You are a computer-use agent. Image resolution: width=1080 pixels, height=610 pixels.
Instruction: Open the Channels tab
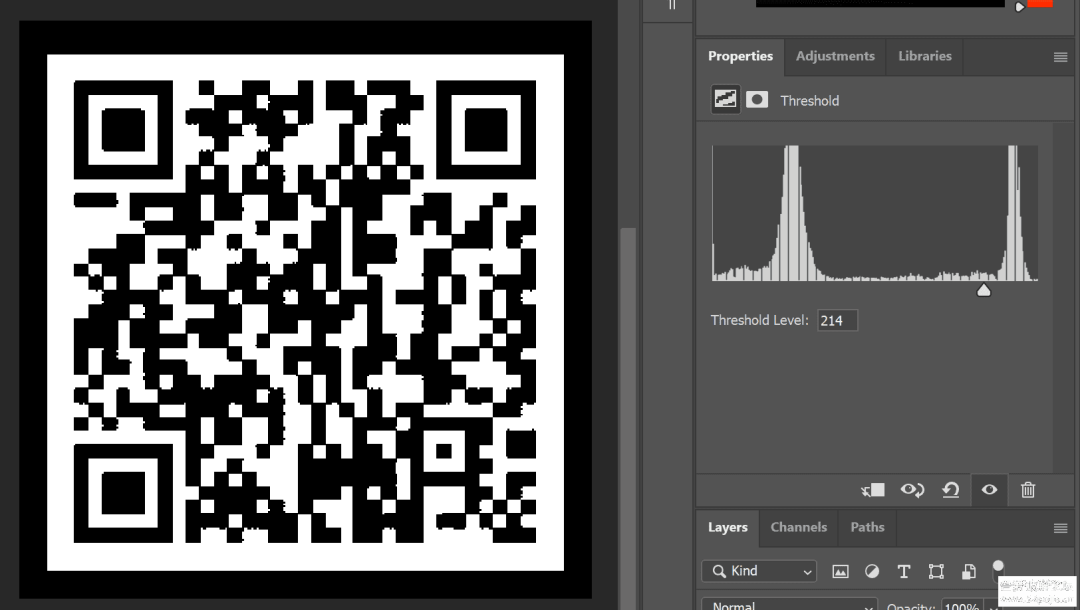798,527
